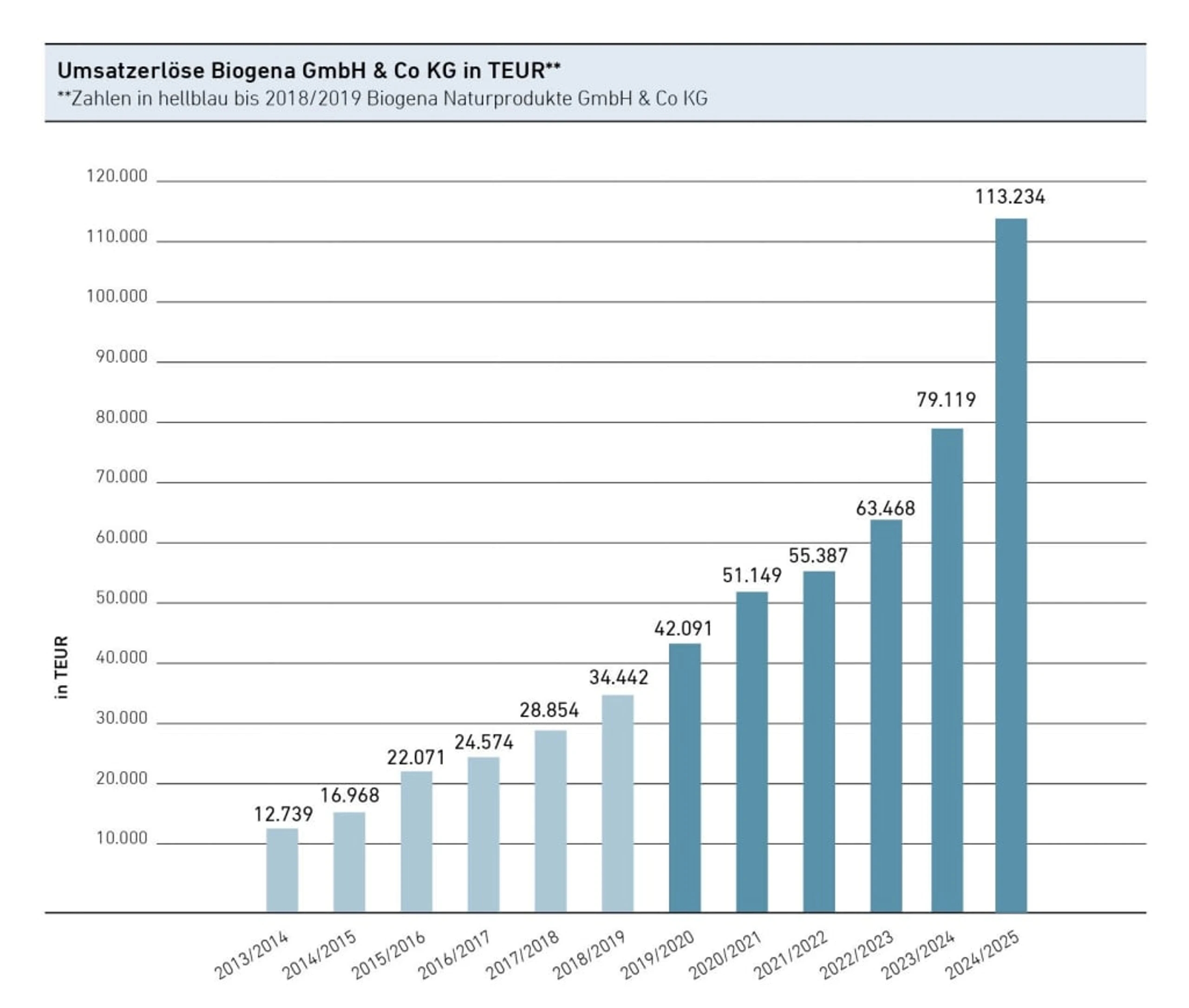
Task: Click the 42.091 data label
Action: point(683,628)
